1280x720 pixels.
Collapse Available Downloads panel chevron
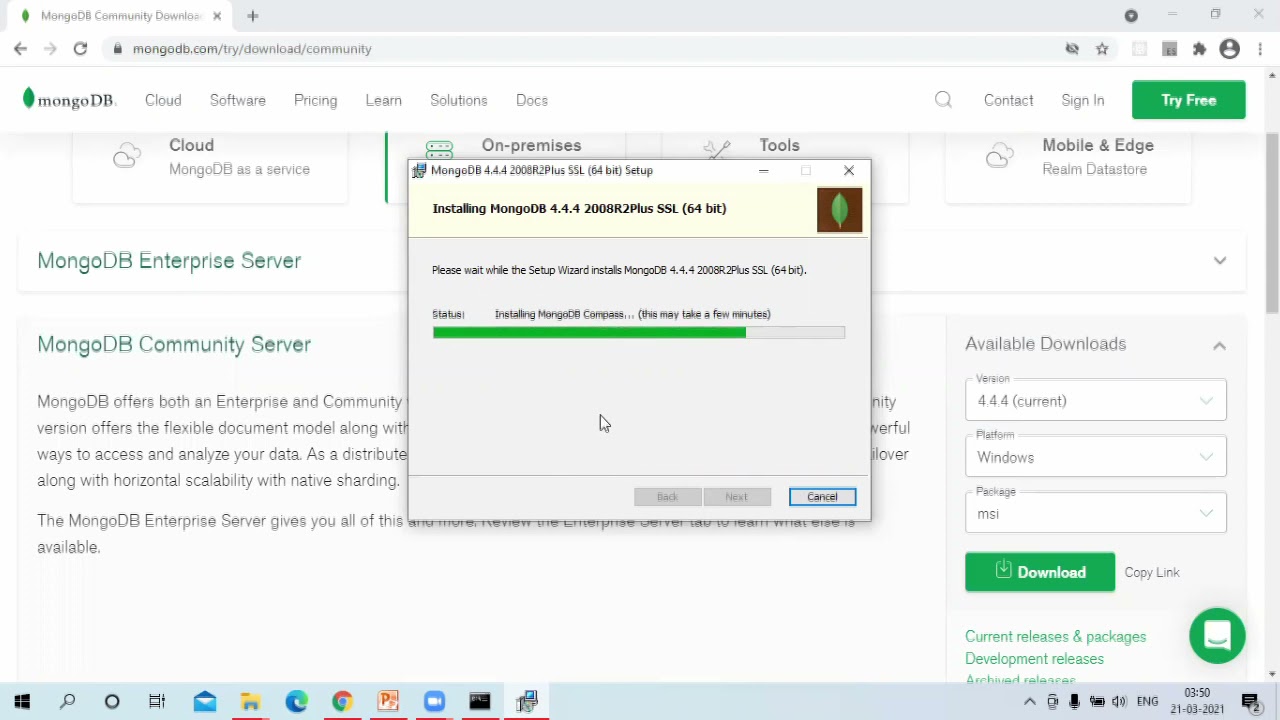pyautogui.click(x=1219, y=345)
